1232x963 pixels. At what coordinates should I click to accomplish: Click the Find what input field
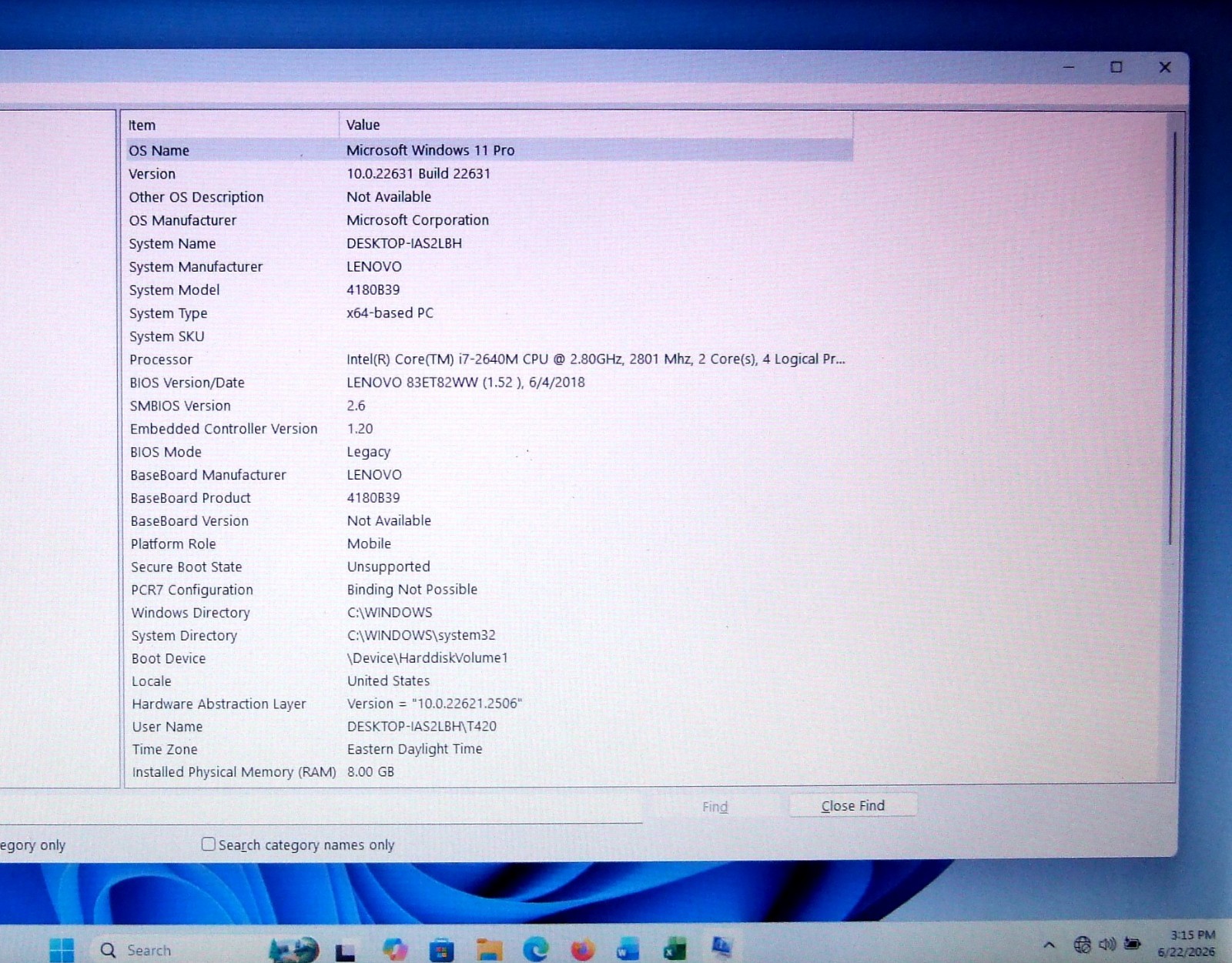click(321, 808)
